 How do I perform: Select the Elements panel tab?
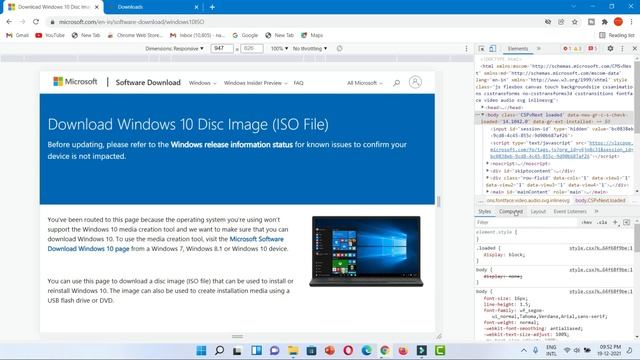pos(518,49)
